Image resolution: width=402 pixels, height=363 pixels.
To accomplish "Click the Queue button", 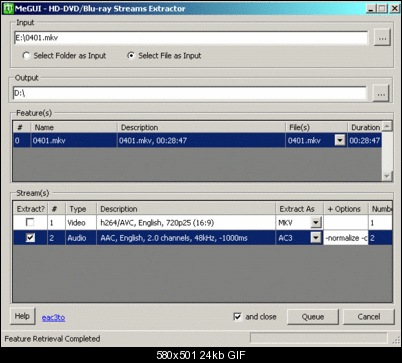I will coord(313,317).
